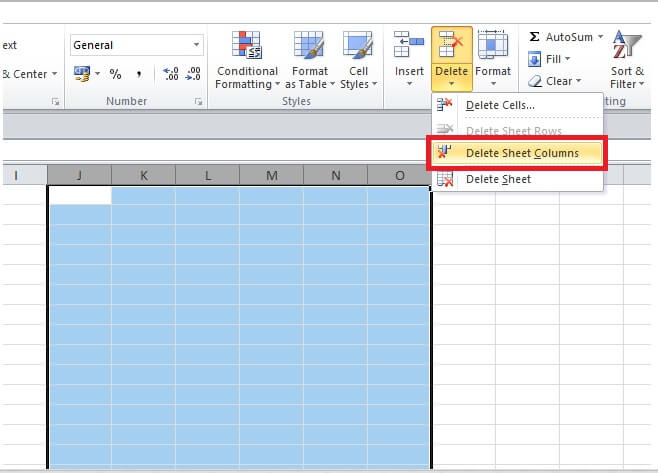Image resolution: width=658 pixels, height=473 pixels.
Task: Click the Conditional Formatting icon
Action: pos(247,44)
